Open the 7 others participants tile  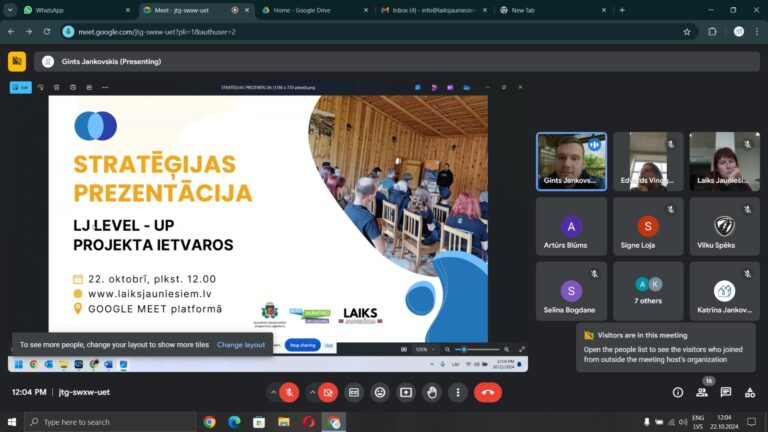click(648, 291)
